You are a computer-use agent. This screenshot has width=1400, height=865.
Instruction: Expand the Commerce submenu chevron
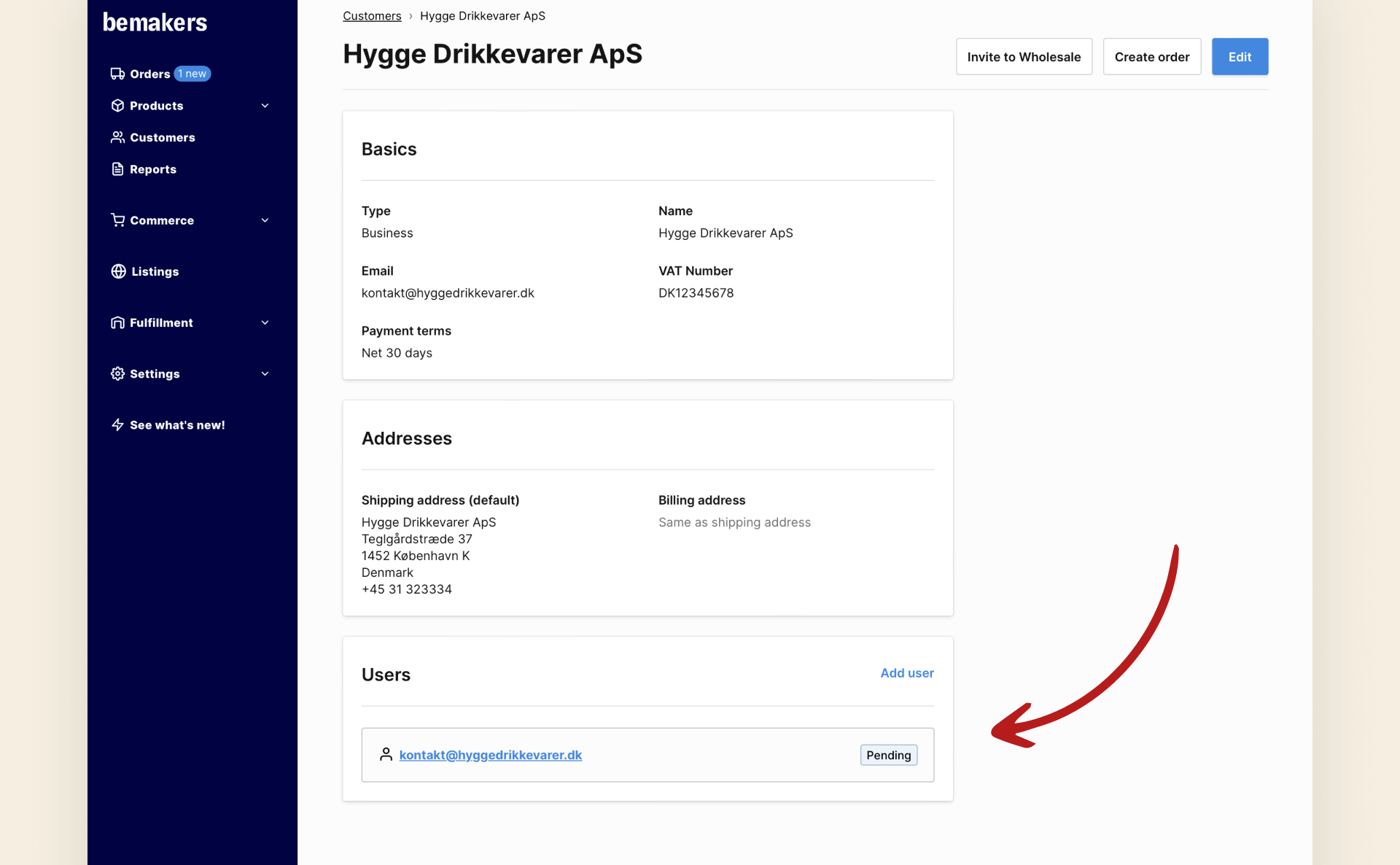[x=265, y=220]
